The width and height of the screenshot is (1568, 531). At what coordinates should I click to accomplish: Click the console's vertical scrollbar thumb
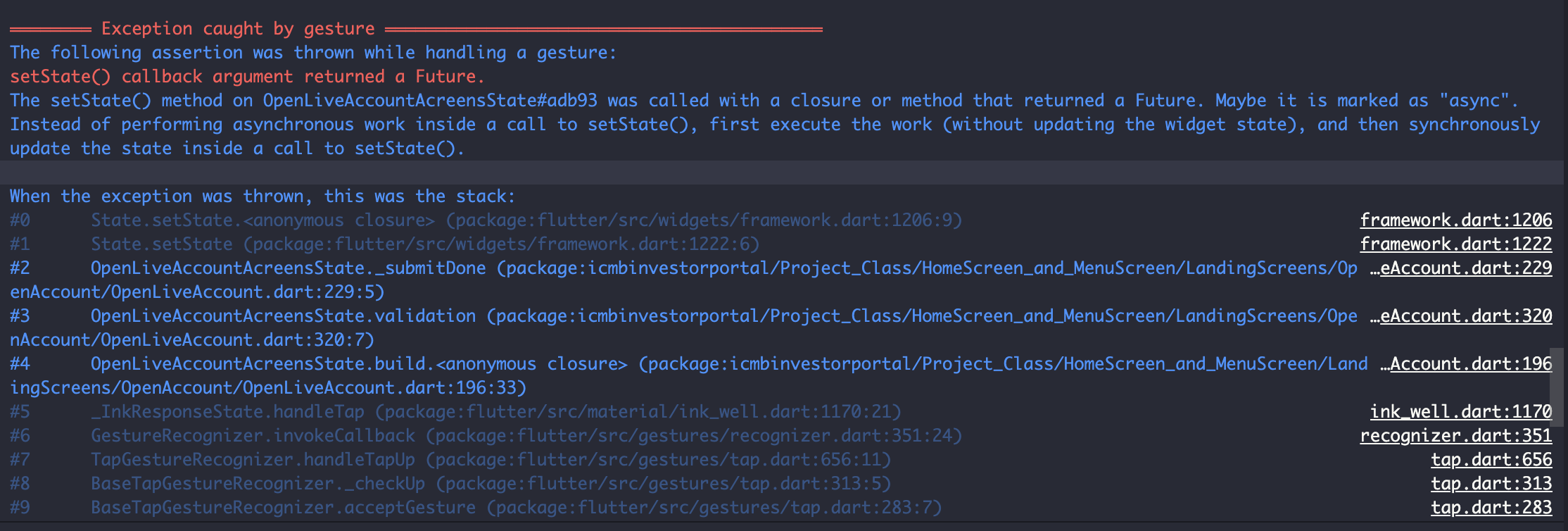tap(1558, 387)
